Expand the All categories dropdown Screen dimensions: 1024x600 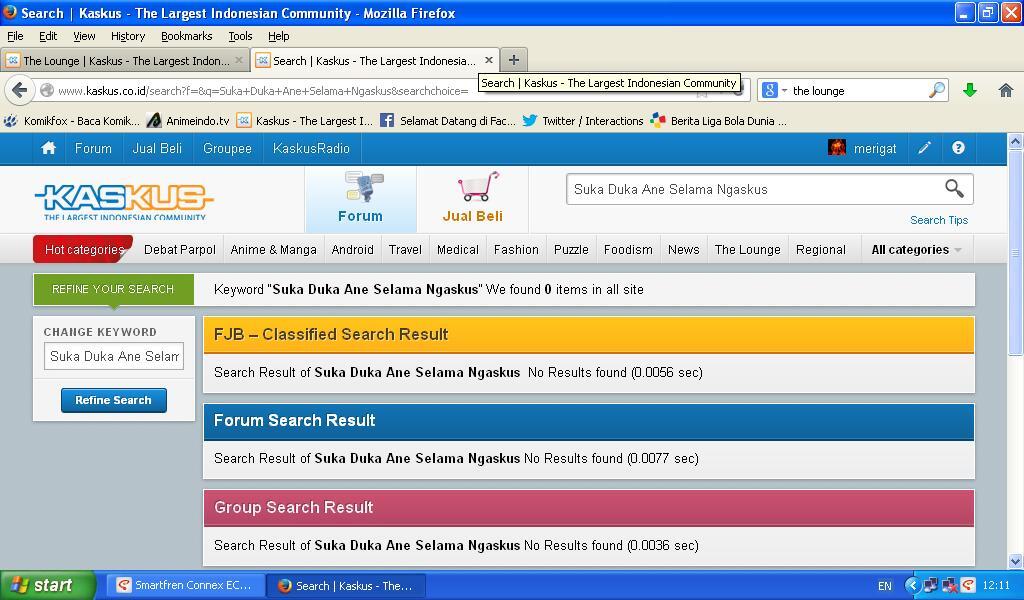[x=916, y=249]
